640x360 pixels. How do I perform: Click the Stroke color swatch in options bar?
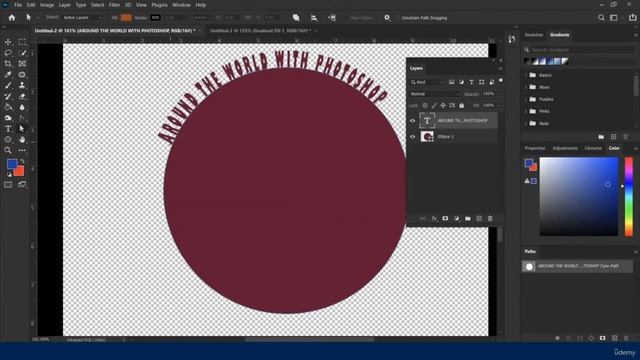[155, 18]
